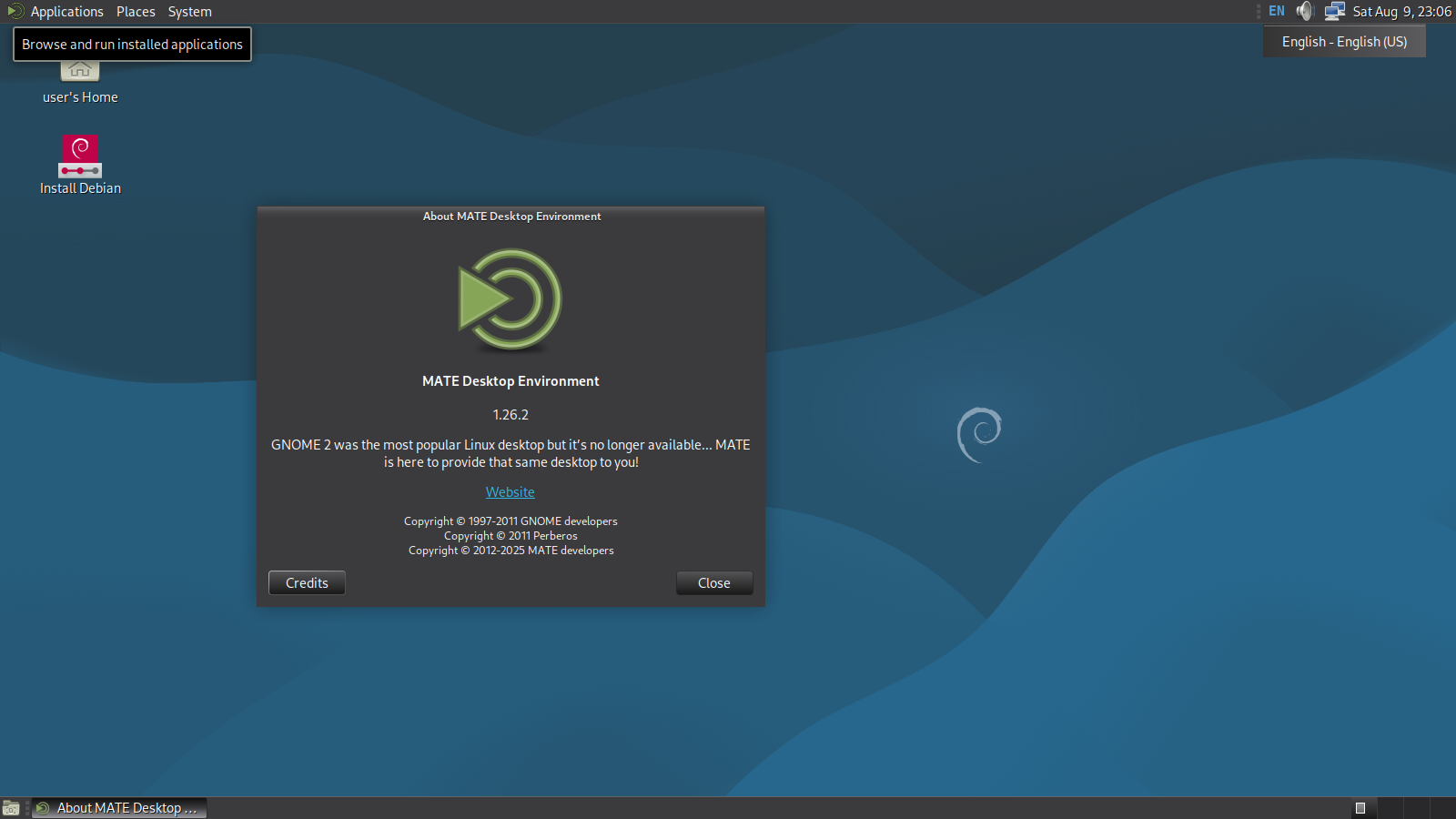Screen dimensions: 1456x819
Task: Choose English - English (US) layout
Action: coord(1344,42)
